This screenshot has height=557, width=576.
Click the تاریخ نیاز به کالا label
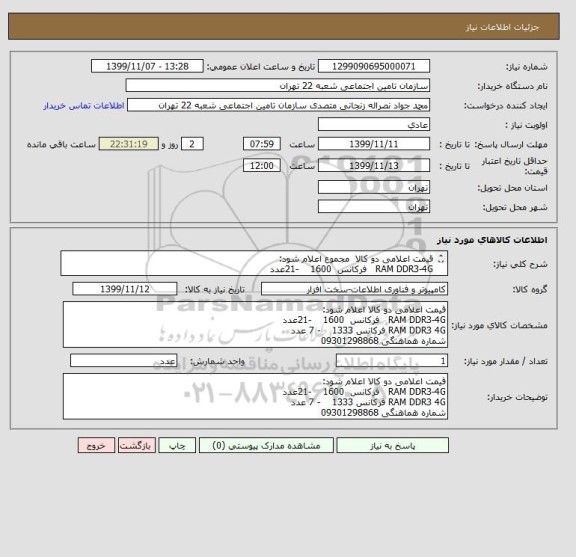215,290
